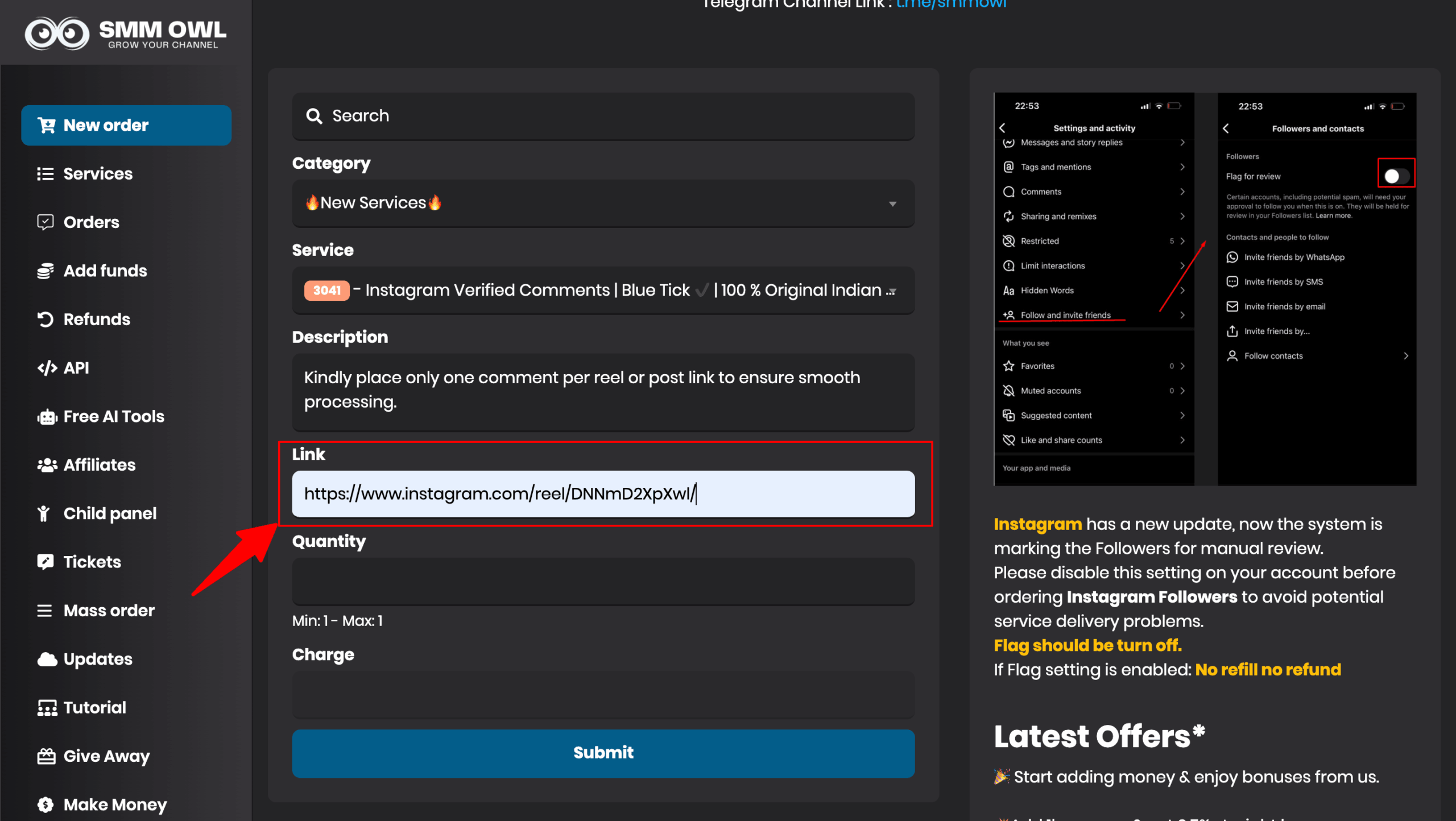Image resolution: width=1456 pixels, height=821 pixels.
Task: Submit the order
Action: coord(603,753)
